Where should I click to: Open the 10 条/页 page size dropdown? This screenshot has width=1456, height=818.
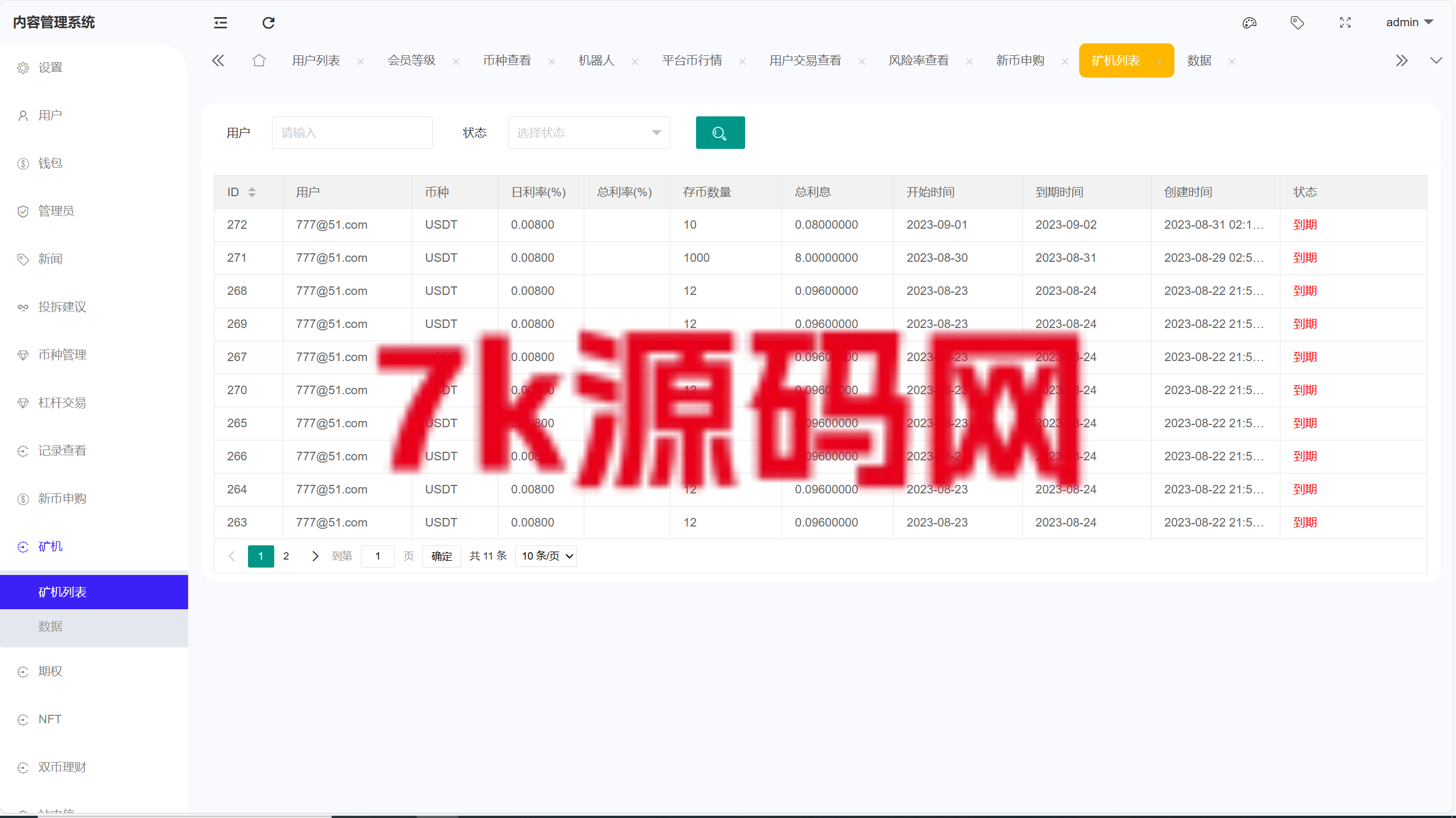click(546, 556)
